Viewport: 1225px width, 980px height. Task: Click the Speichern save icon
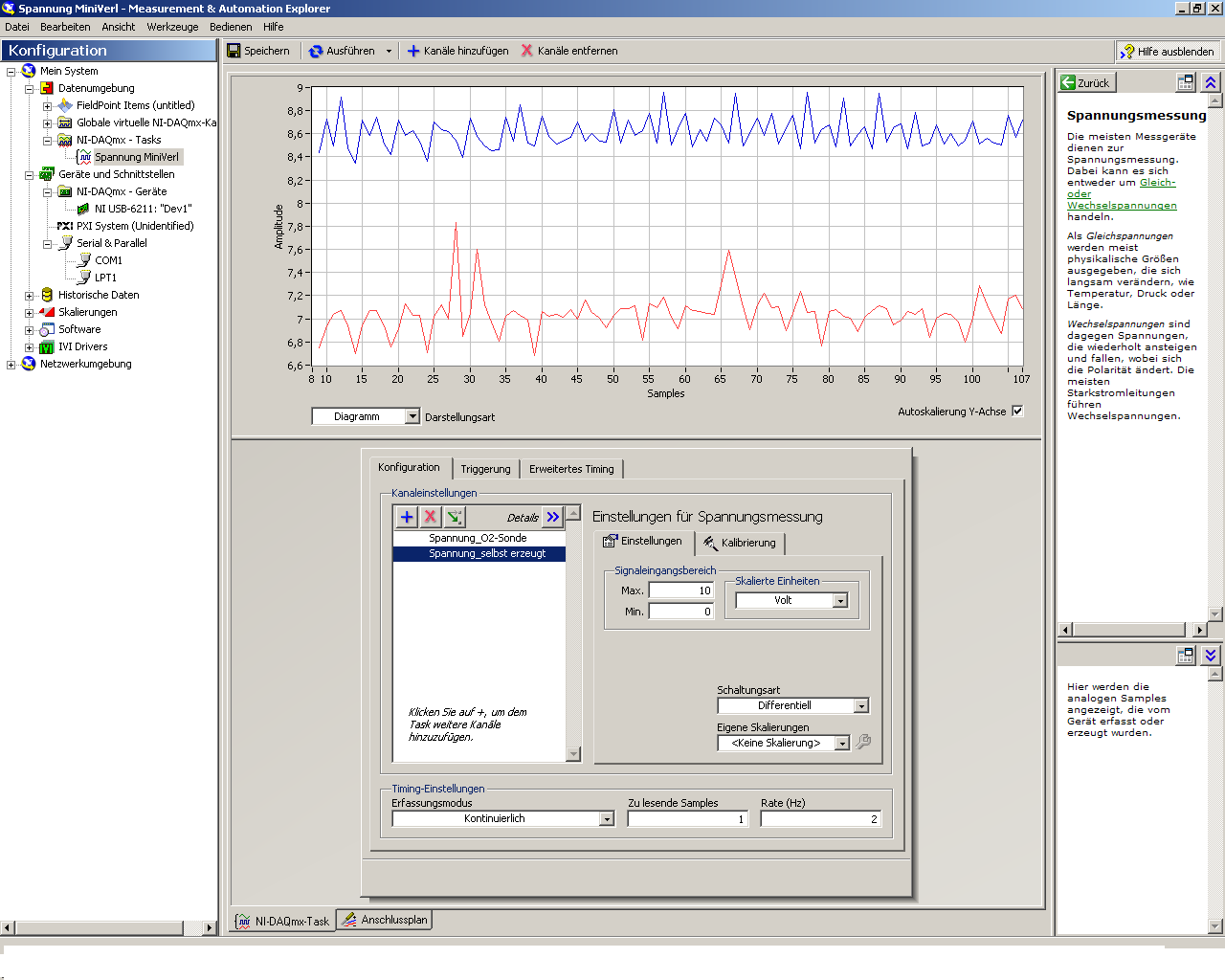234,51
